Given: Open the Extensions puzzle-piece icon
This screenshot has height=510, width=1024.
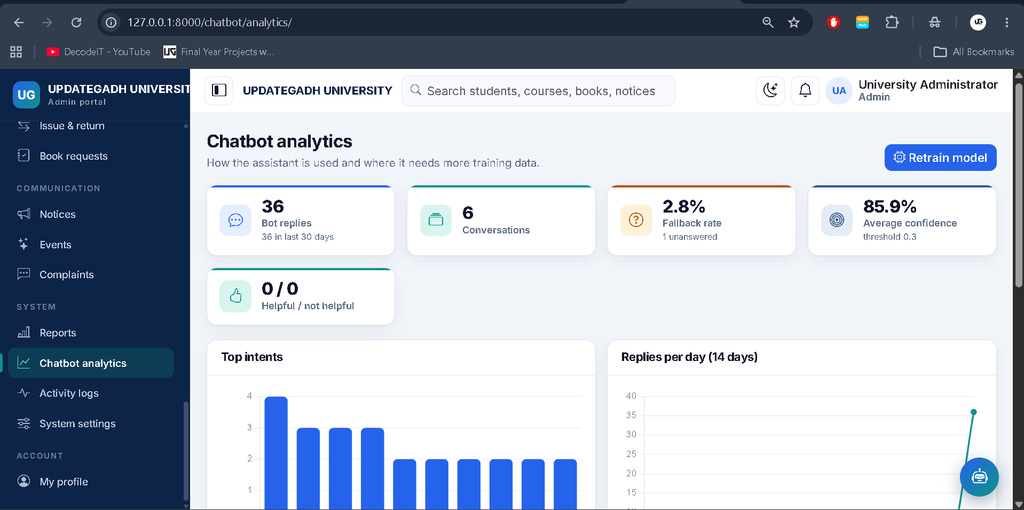Looking at the screenshot, I should pos(891,22).
